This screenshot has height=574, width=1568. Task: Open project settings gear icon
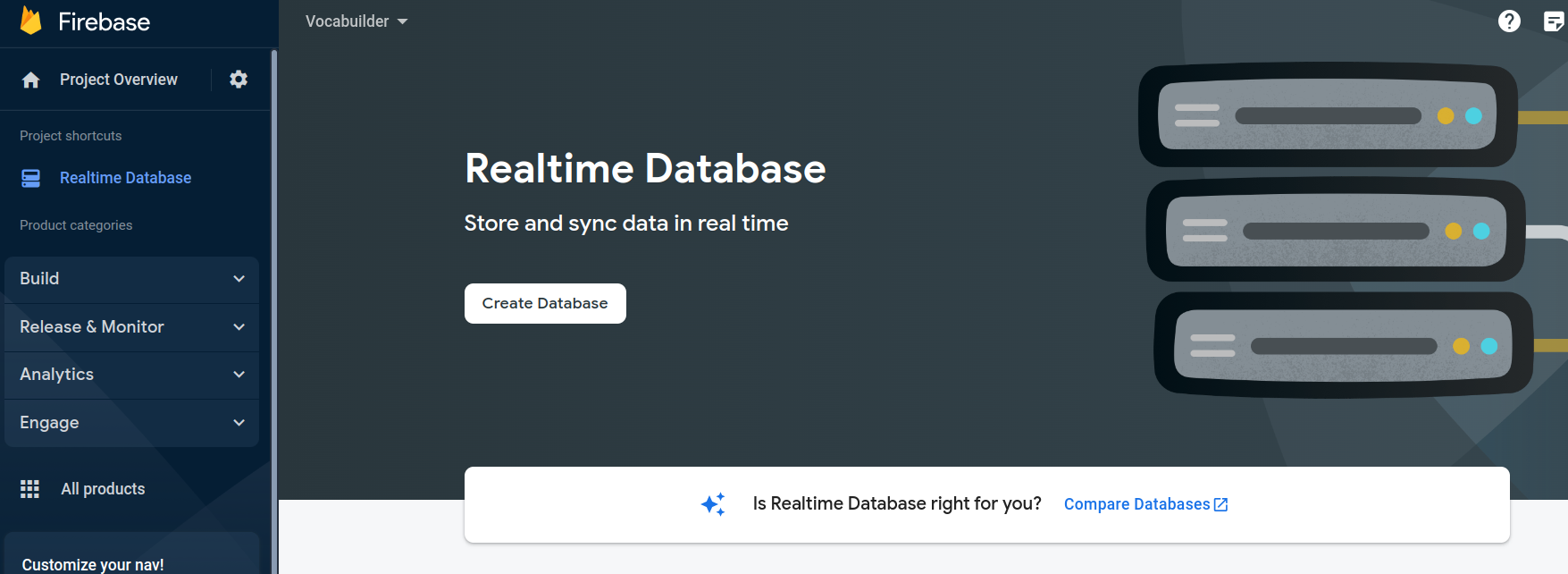[239, 79]
